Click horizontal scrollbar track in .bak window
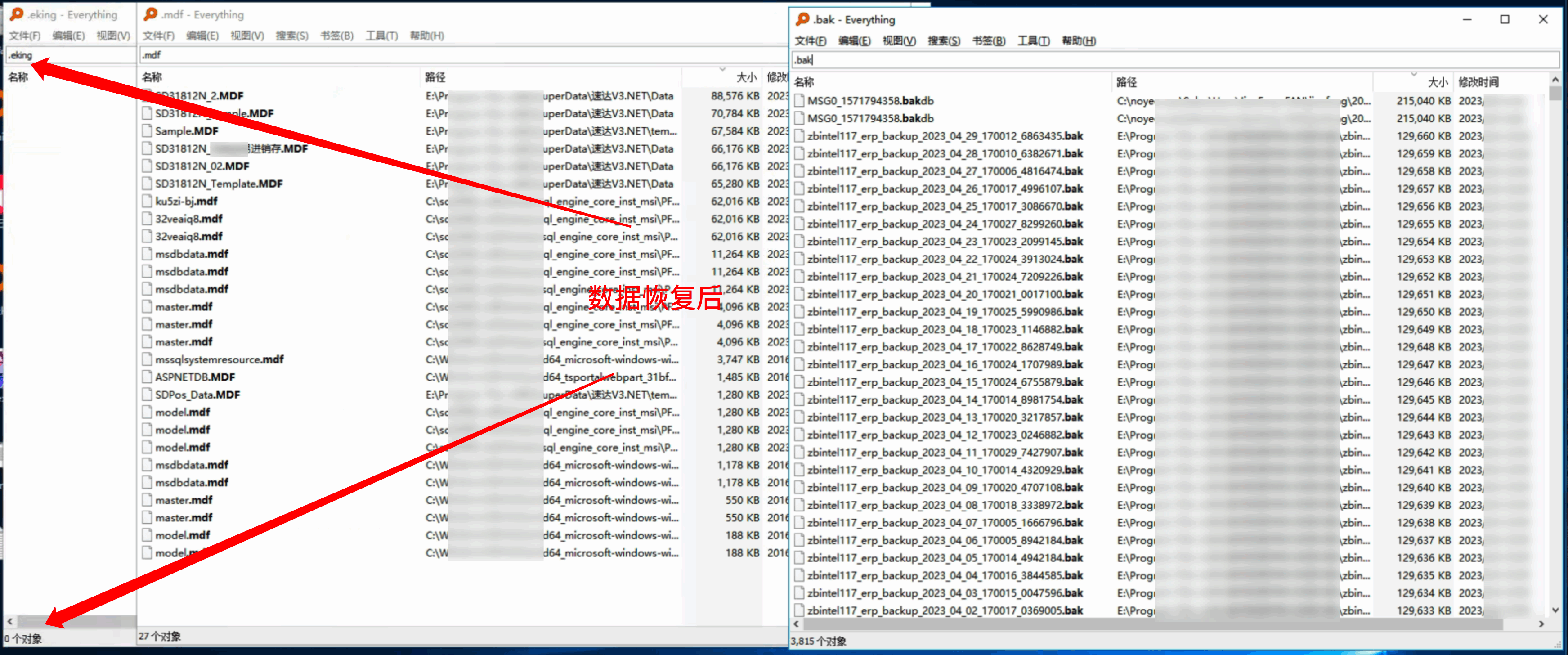 pos(1519,624)
